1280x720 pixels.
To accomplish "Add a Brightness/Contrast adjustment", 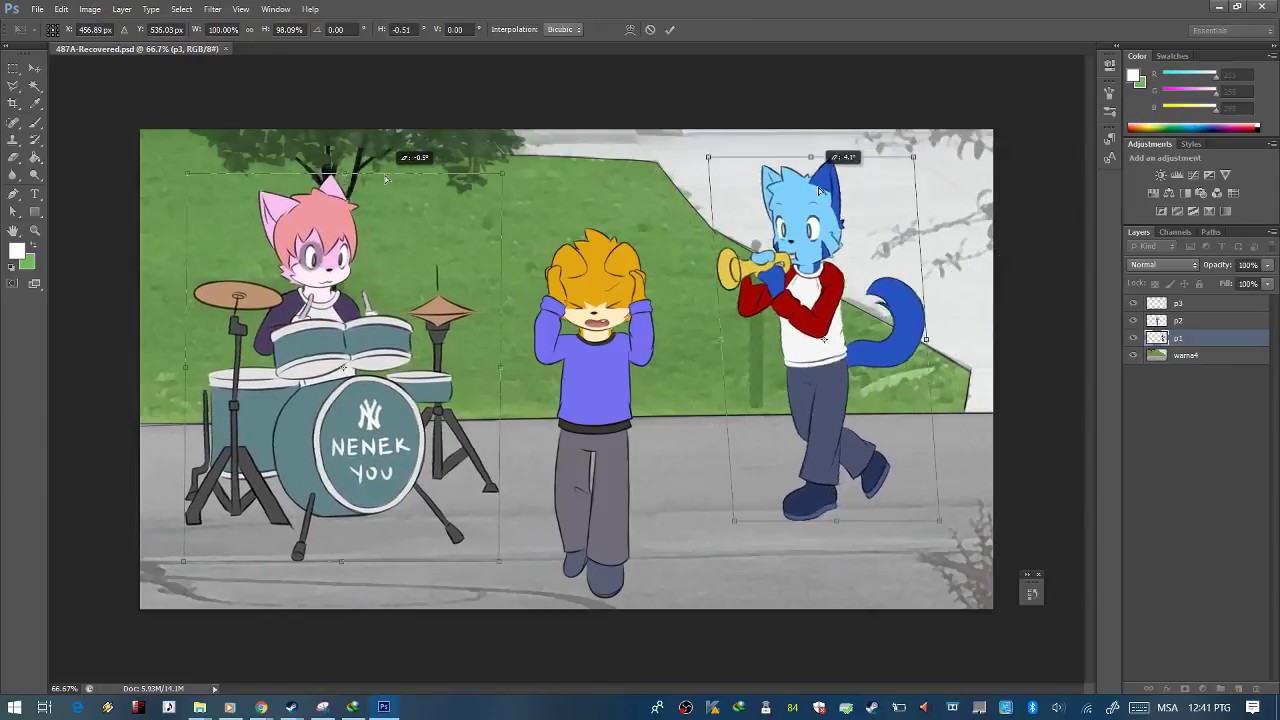I will click(1161, 175).
